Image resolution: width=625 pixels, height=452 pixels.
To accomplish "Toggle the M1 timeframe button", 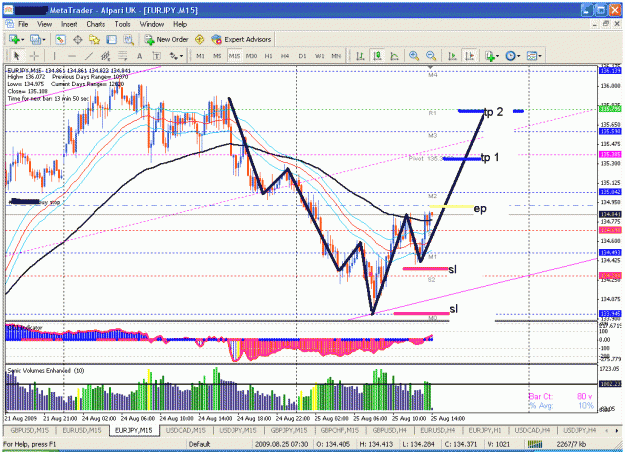I will pos(200,56).
